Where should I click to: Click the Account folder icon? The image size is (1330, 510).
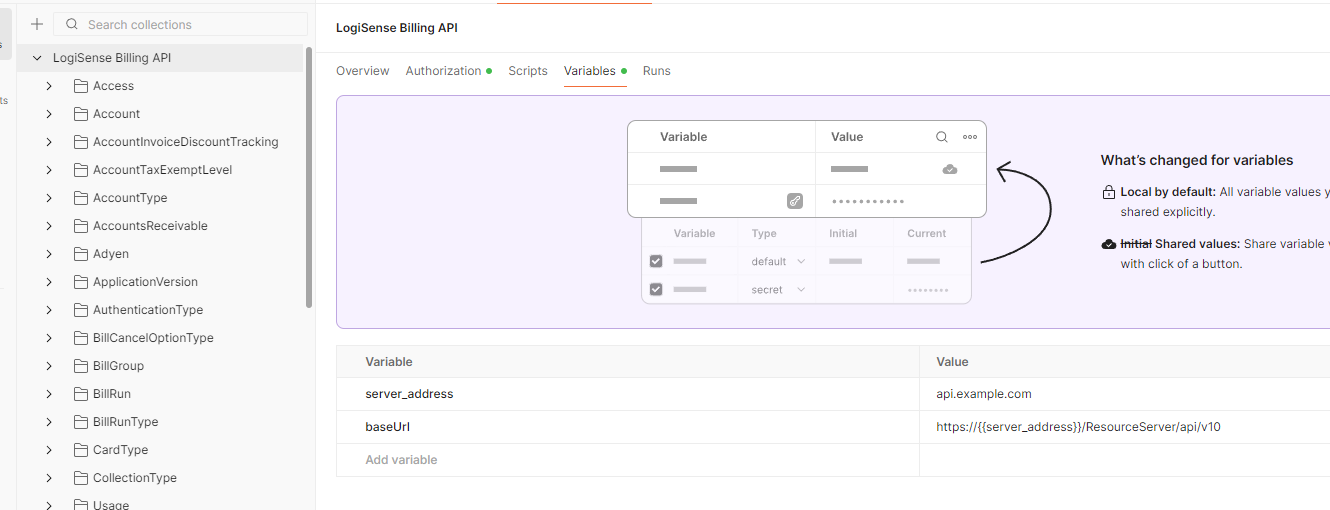click(81, 114)
